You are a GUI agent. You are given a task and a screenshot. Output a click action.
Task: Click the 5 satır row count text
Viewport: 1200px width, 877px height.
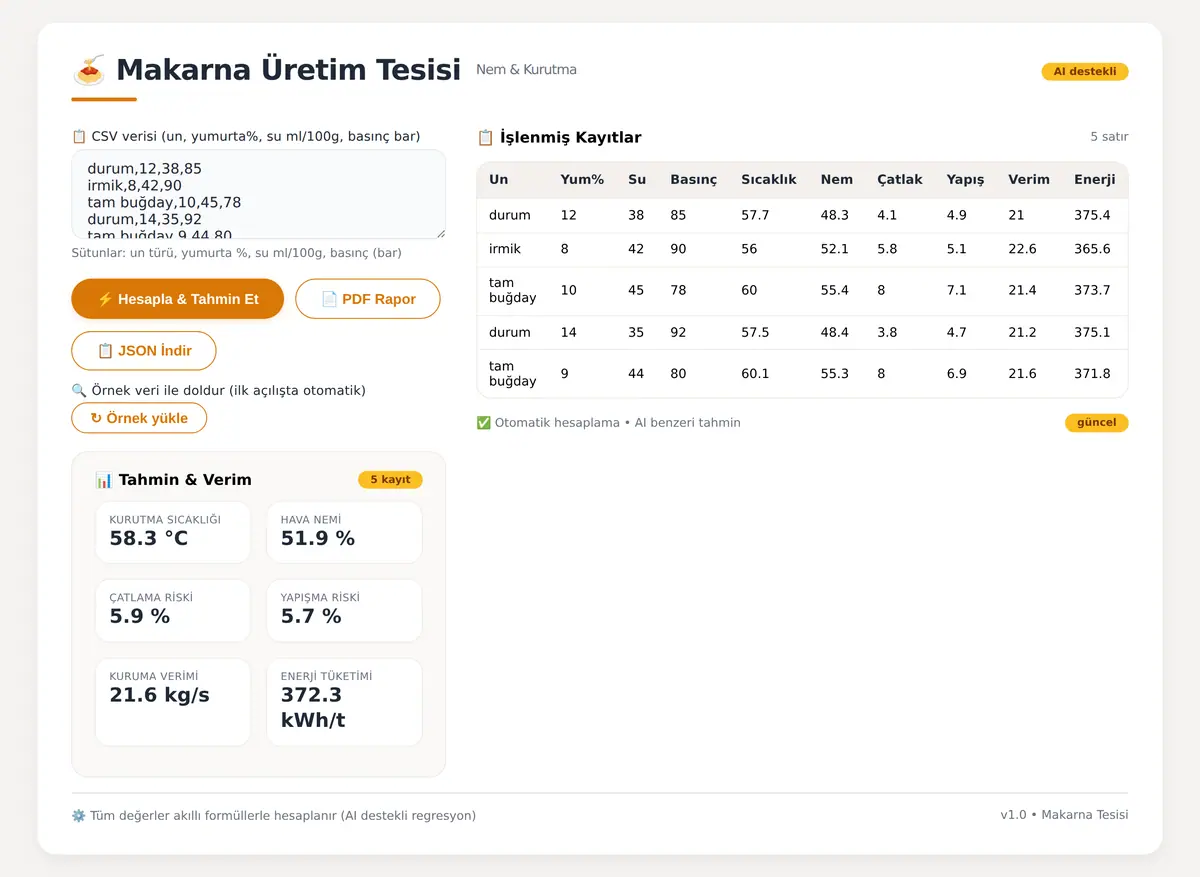1109,137
